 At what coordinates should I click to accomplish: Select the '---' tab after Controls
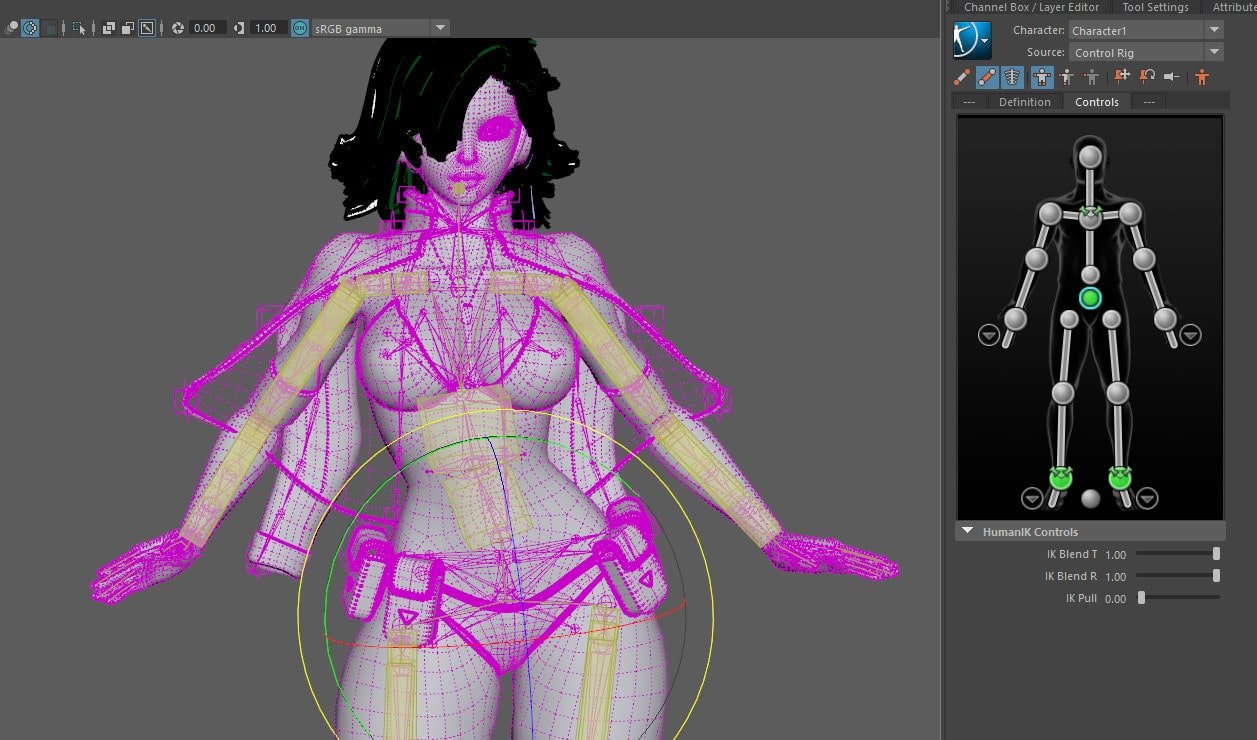click(1149, 102)
